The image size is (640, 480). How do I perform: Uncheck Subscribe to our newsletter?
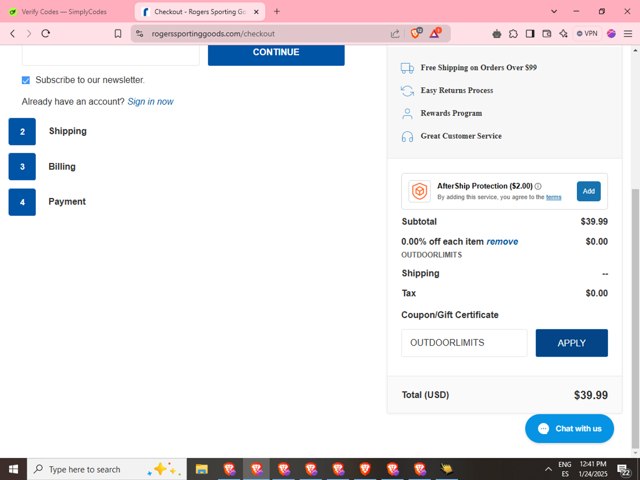26,80
